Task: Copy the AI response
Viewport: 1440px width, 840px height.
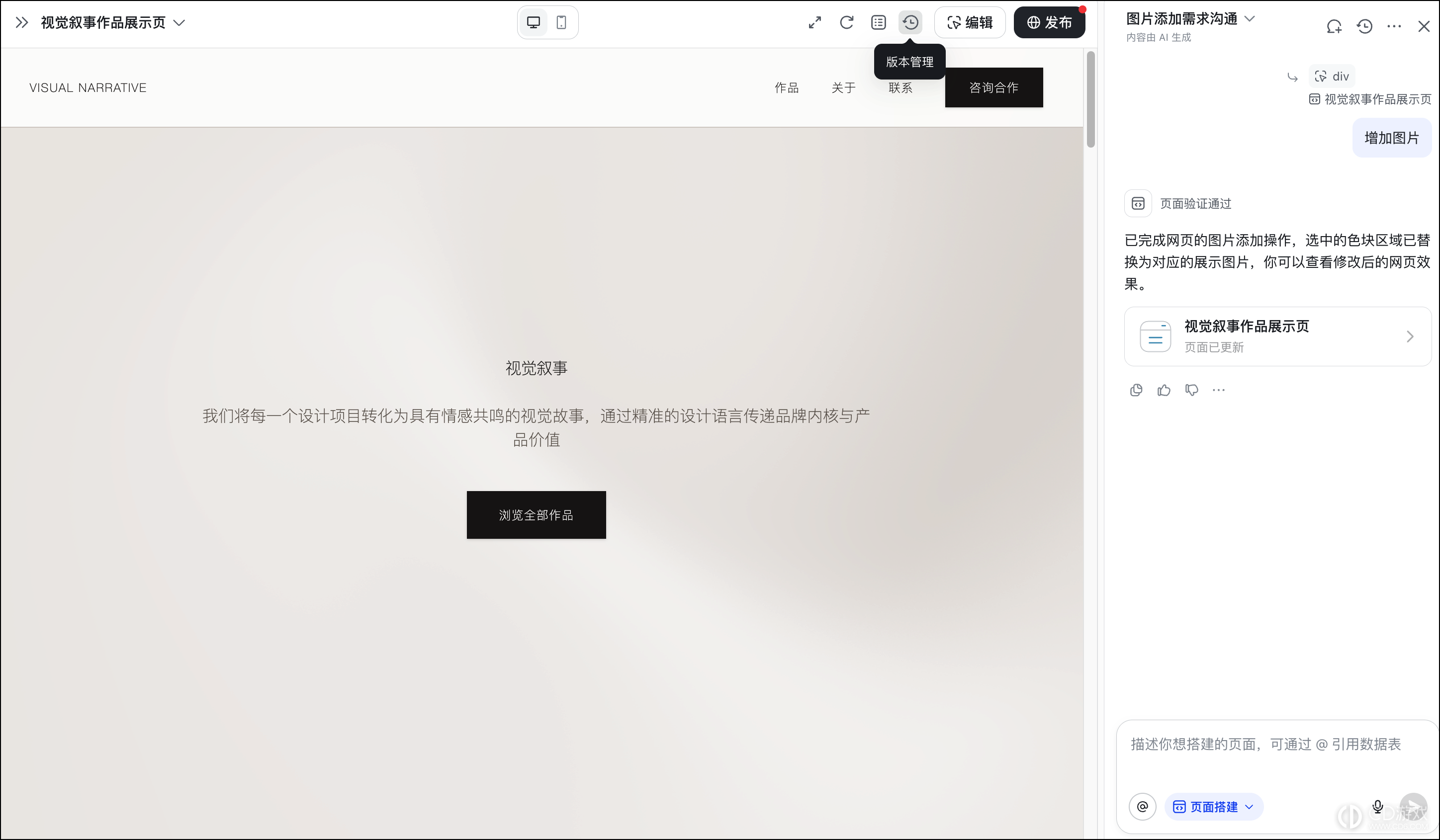Action: (1136, 390)
